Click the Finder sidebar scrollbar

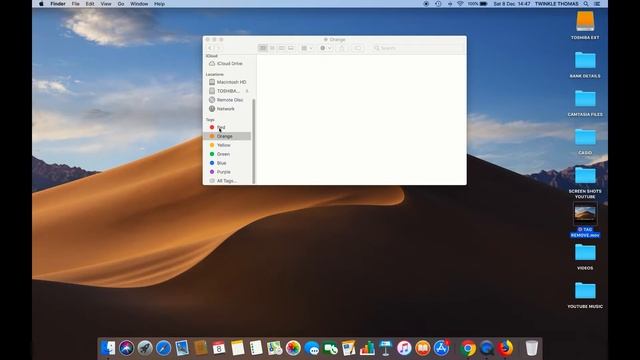(254, 141)
